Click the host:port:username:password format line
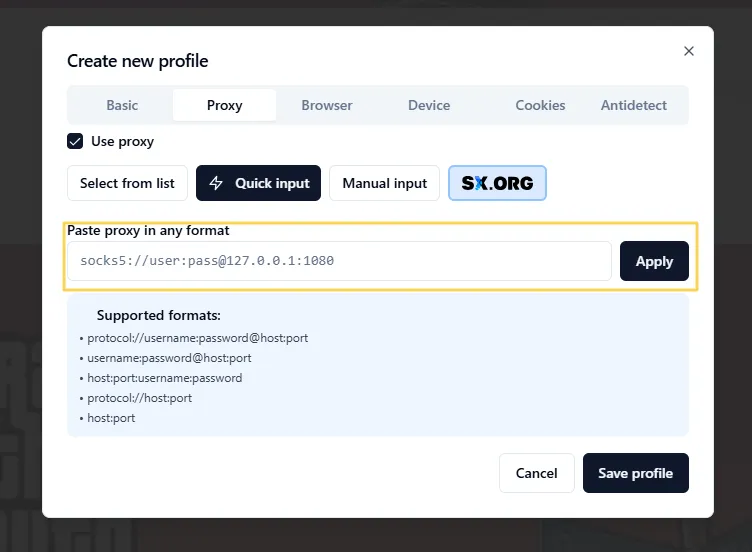This screenshot has height=552, width=752. pos(164,378)
